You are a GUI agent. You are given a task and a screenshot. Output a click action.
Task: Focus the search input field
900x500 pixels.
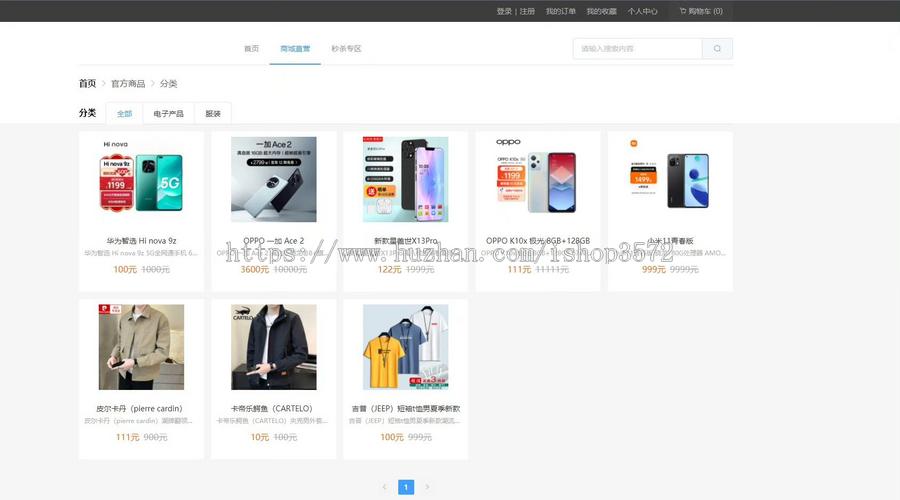click(637, 49)
